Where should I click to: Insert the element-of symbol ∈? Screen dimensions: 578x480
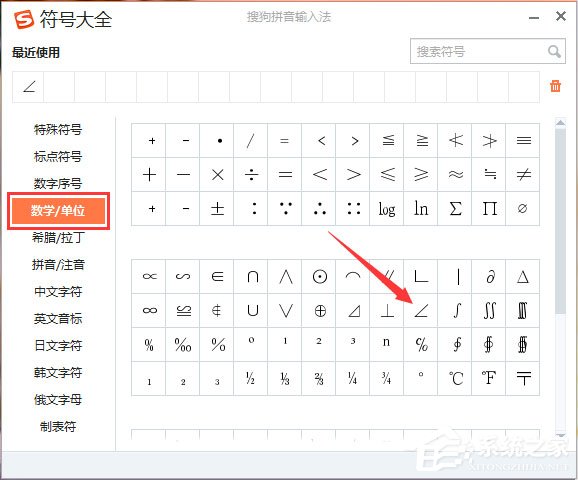click(217, 276)
